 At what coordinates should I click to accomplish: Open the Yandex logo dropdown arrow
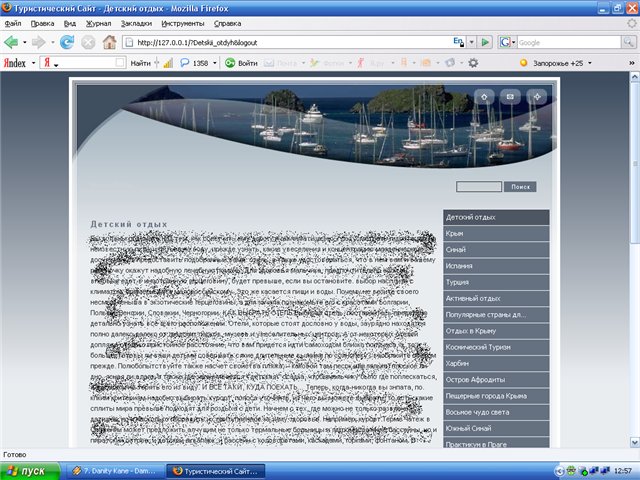pos(33,63)
